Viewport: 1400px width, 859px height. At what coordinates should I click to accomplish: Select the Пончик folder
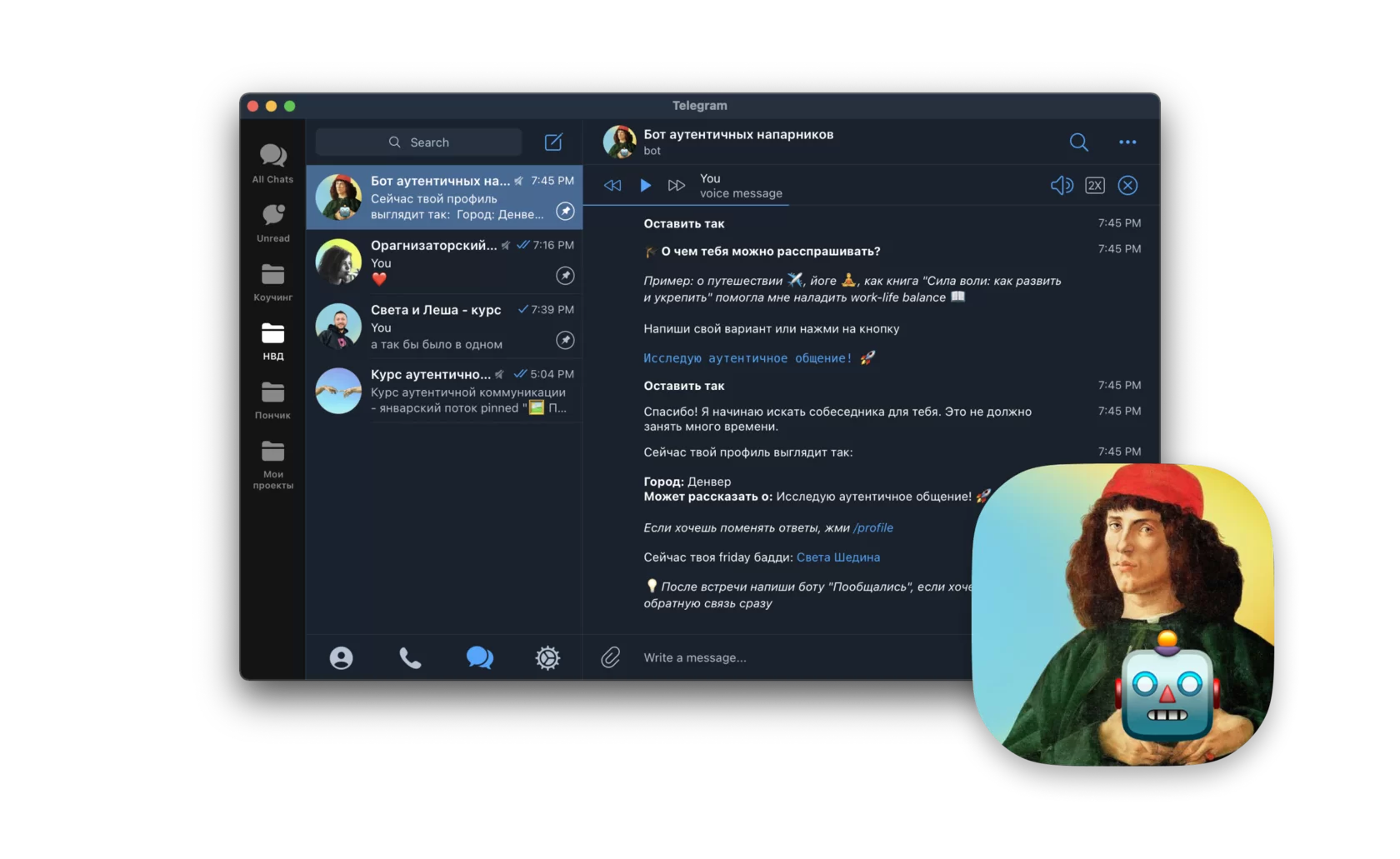pos(272,400)
